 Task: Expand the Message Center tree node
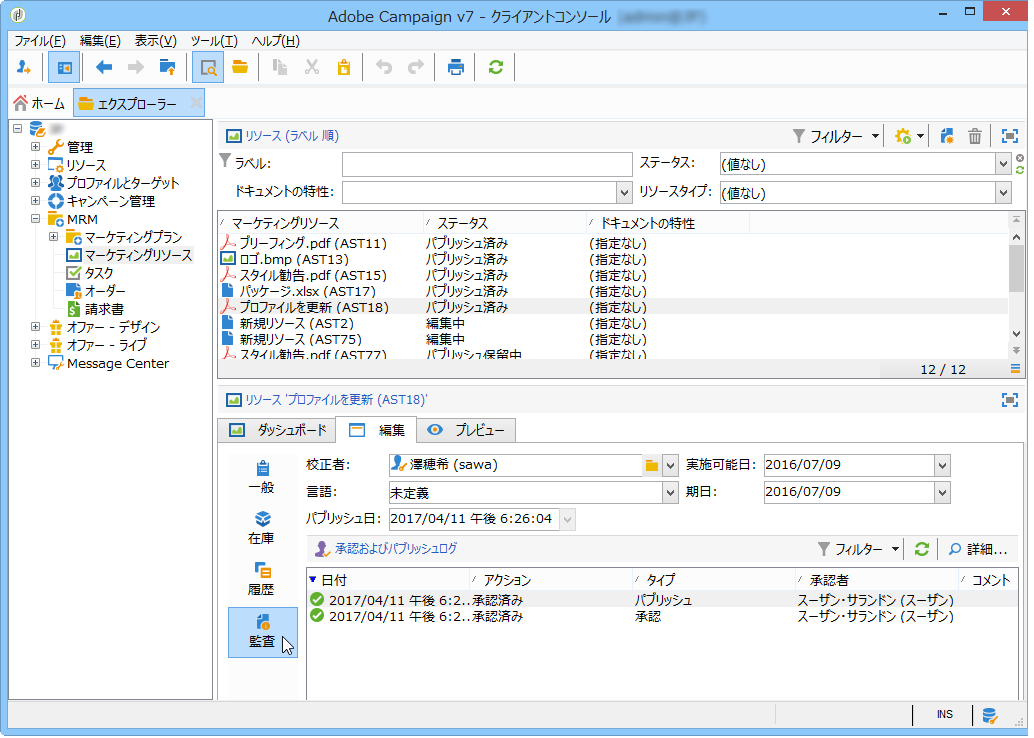pos(36,363)
